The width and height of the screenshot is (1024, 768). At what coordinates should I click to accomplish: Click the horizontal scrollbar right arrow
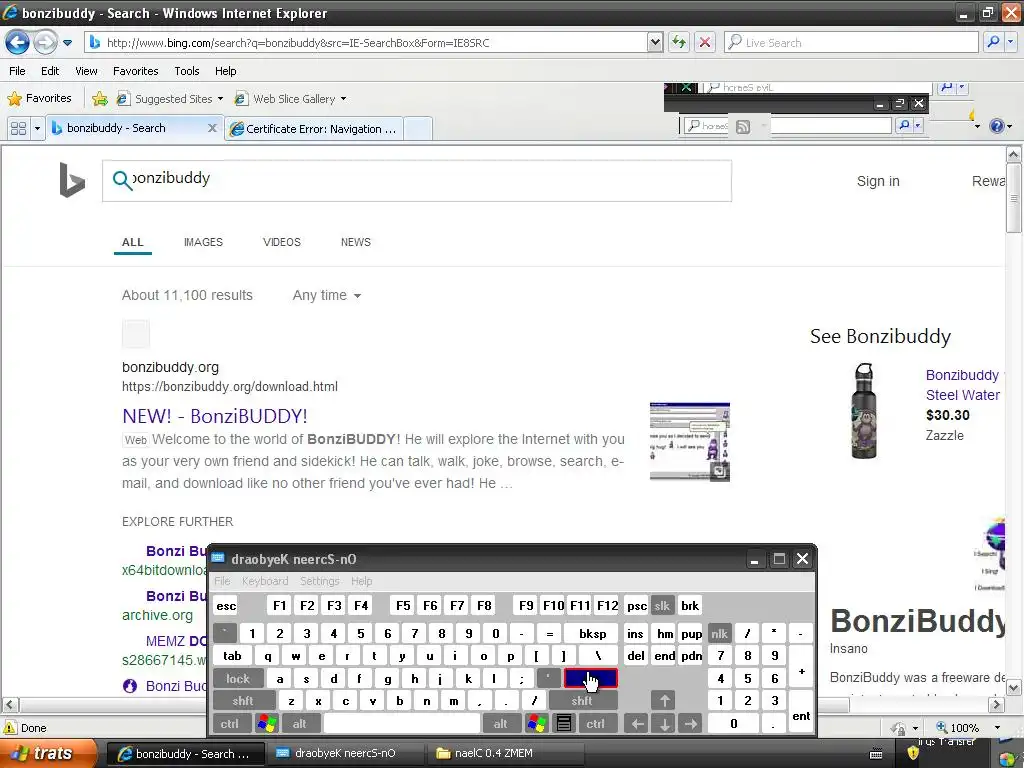[x=996, y=705]
